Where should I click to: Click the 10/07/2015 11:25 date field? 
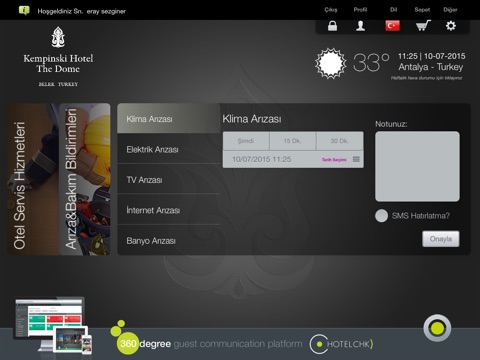293,159
